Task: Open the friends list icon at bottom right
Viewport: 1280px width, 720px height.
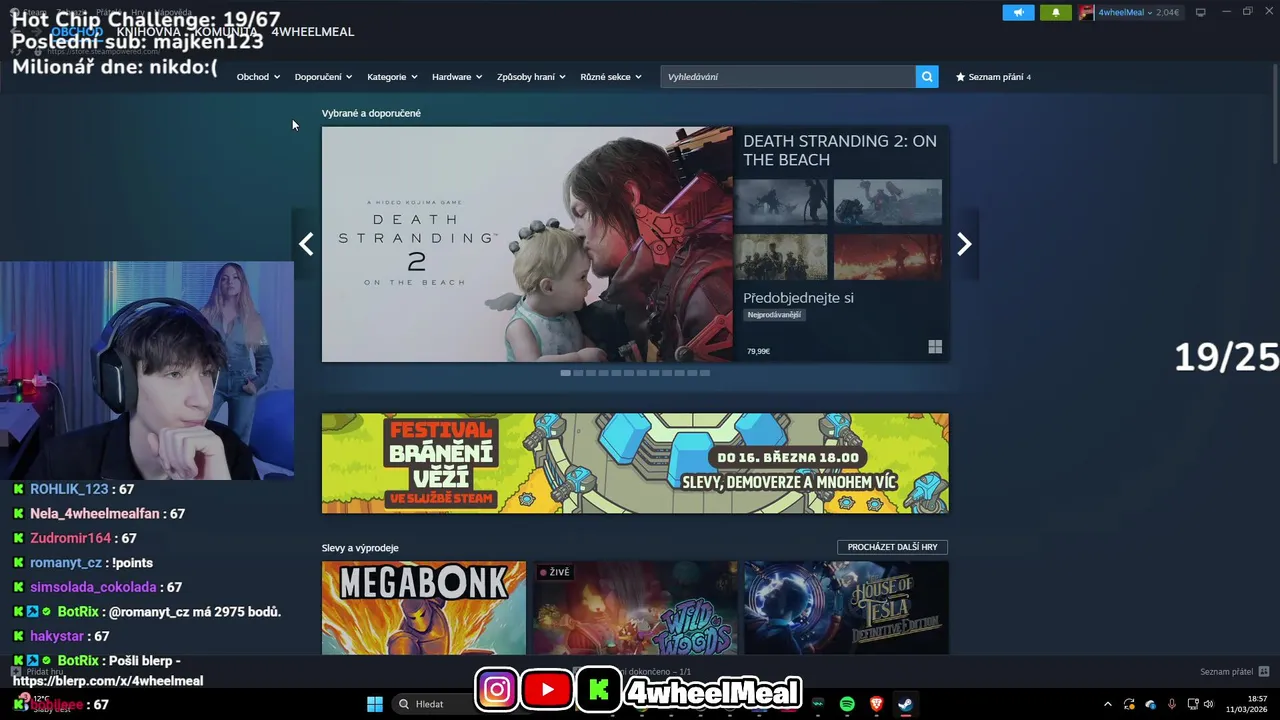Action: pyautogui.click(x=1264, y=672)
